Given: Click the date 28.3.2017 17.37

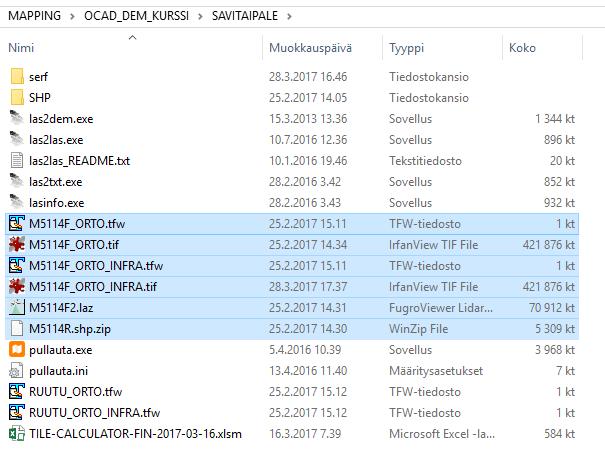Looking at the screenshot, I should (x=308, y=287).
